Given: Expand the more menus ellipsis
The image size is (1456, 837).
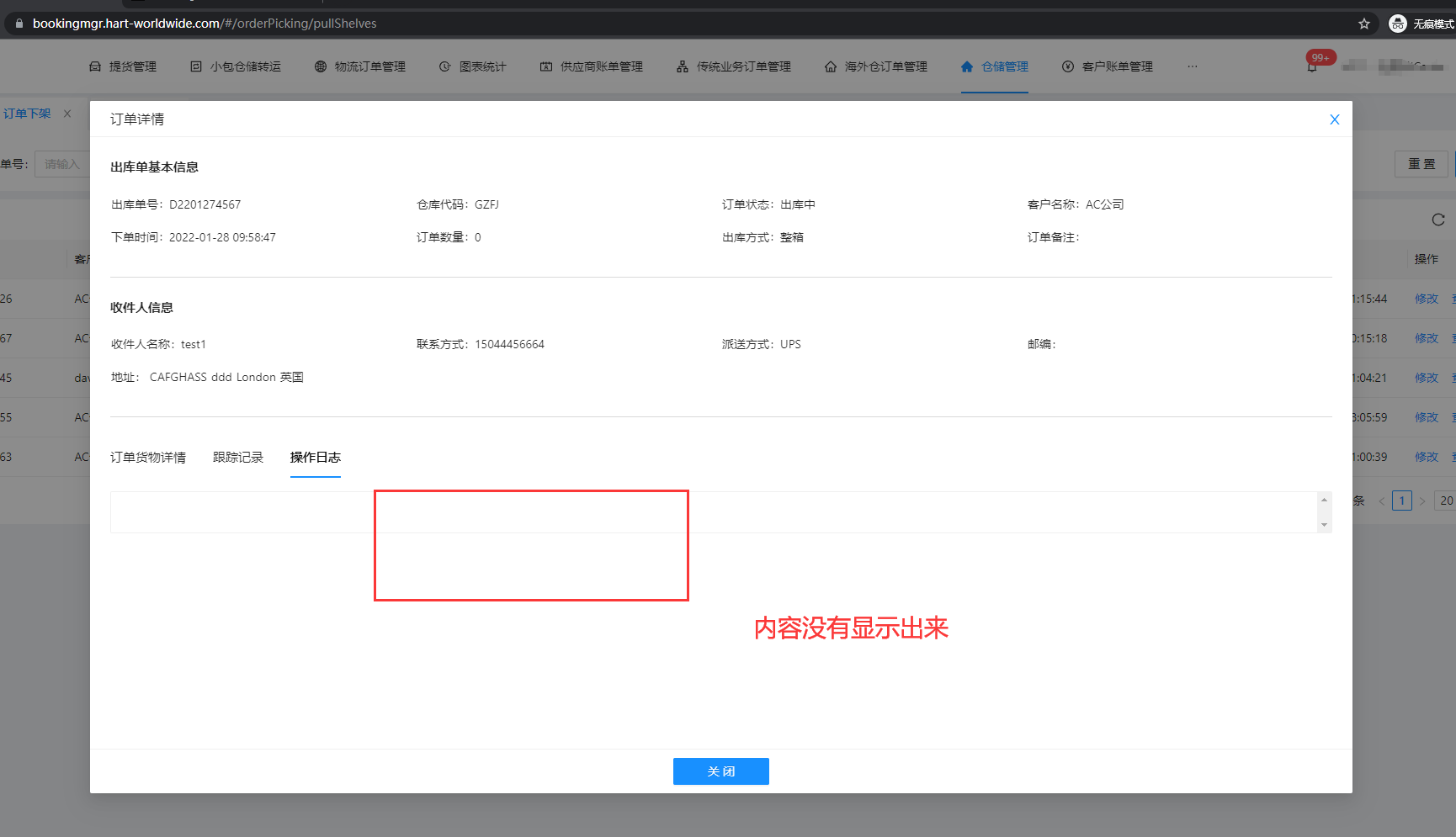Looking at the screenshot, I should click(1193, 66).
